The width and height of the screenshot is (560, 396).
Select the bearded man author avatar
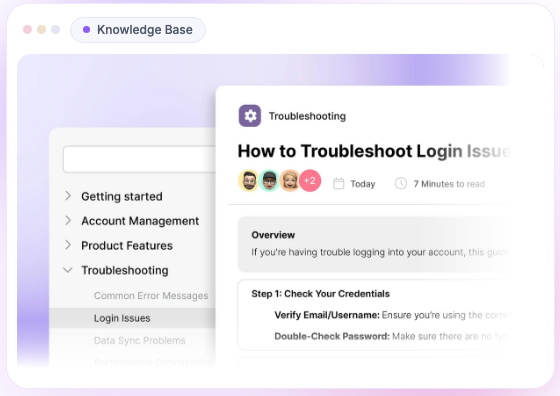249,181
